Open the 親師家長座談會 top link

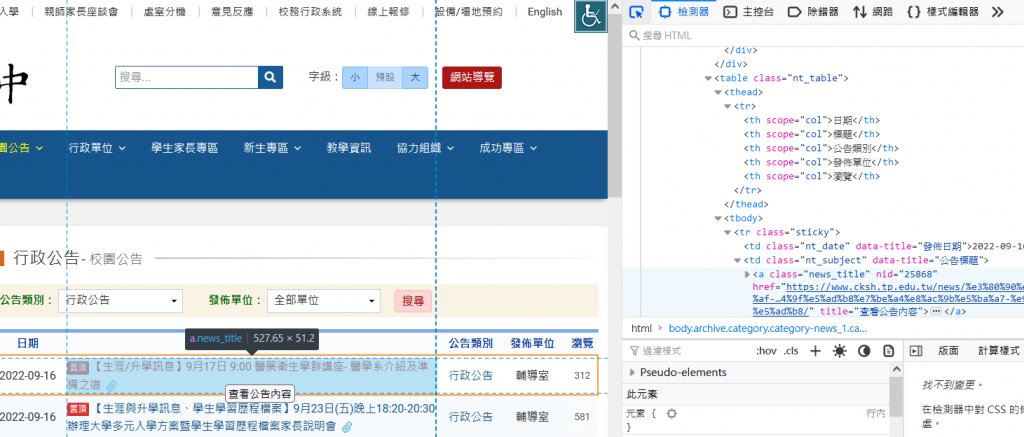tap(81, 12)
